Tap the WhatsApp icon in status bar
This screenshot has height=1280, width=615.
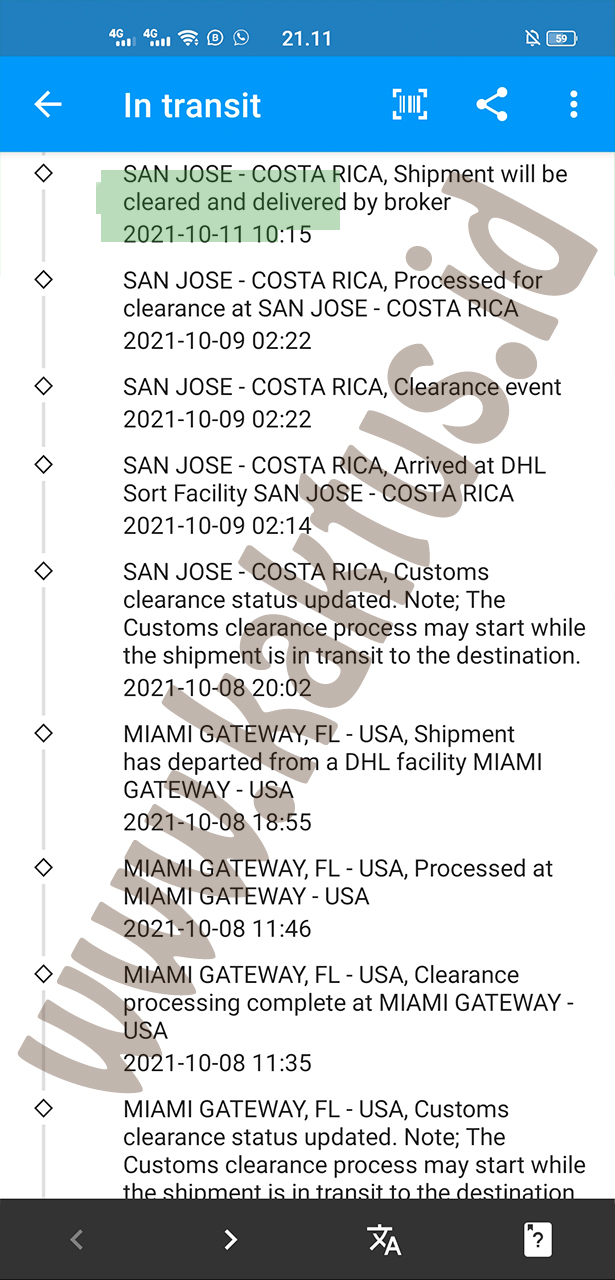(x=241, y=38)
